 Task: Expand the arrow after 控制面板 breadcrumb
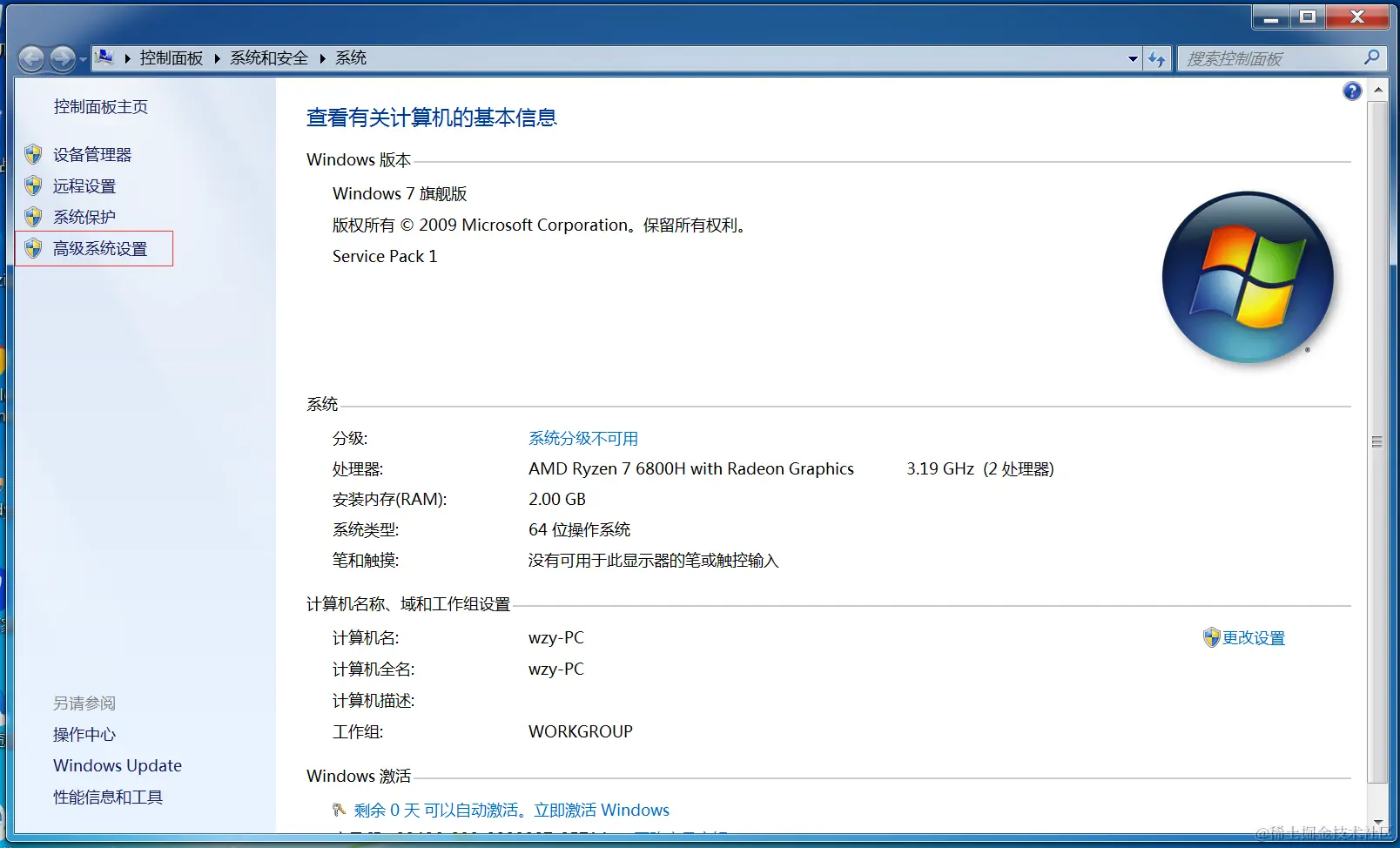tap(217, 58)
